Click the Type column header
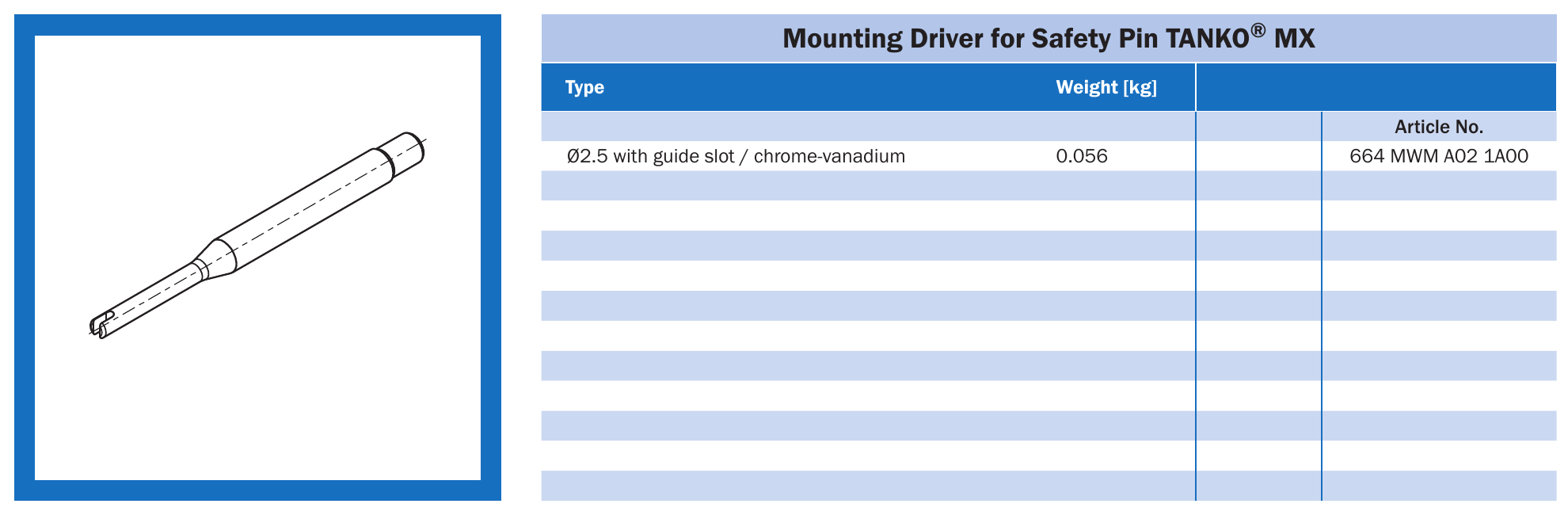 (584, 87)
